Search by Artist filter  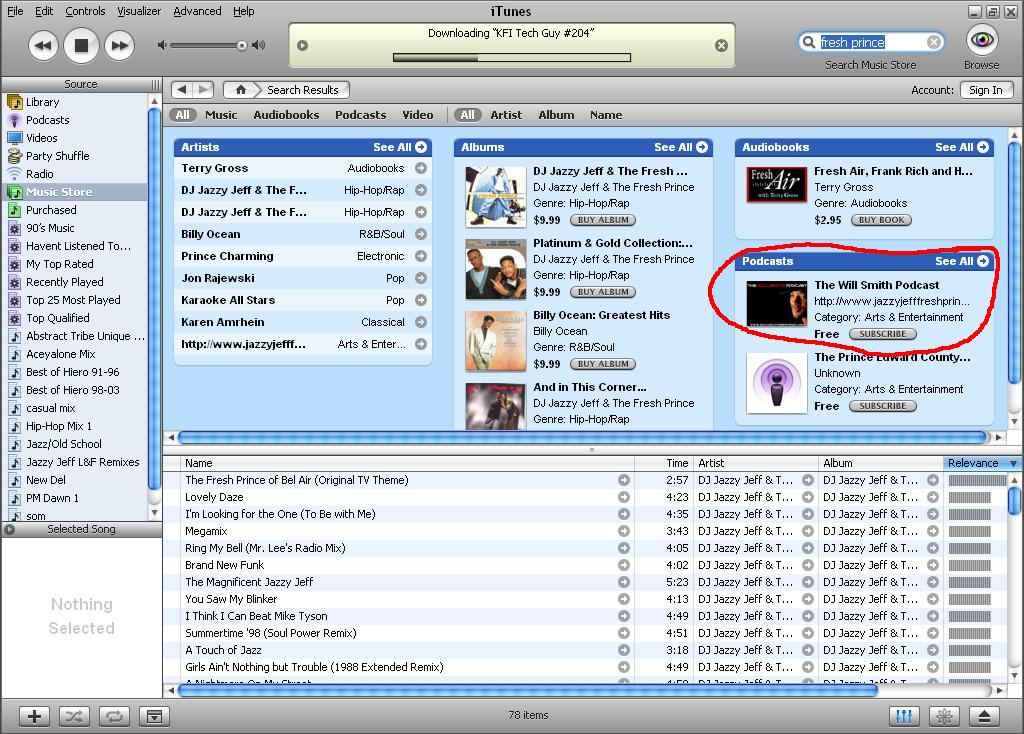(506, 115)
